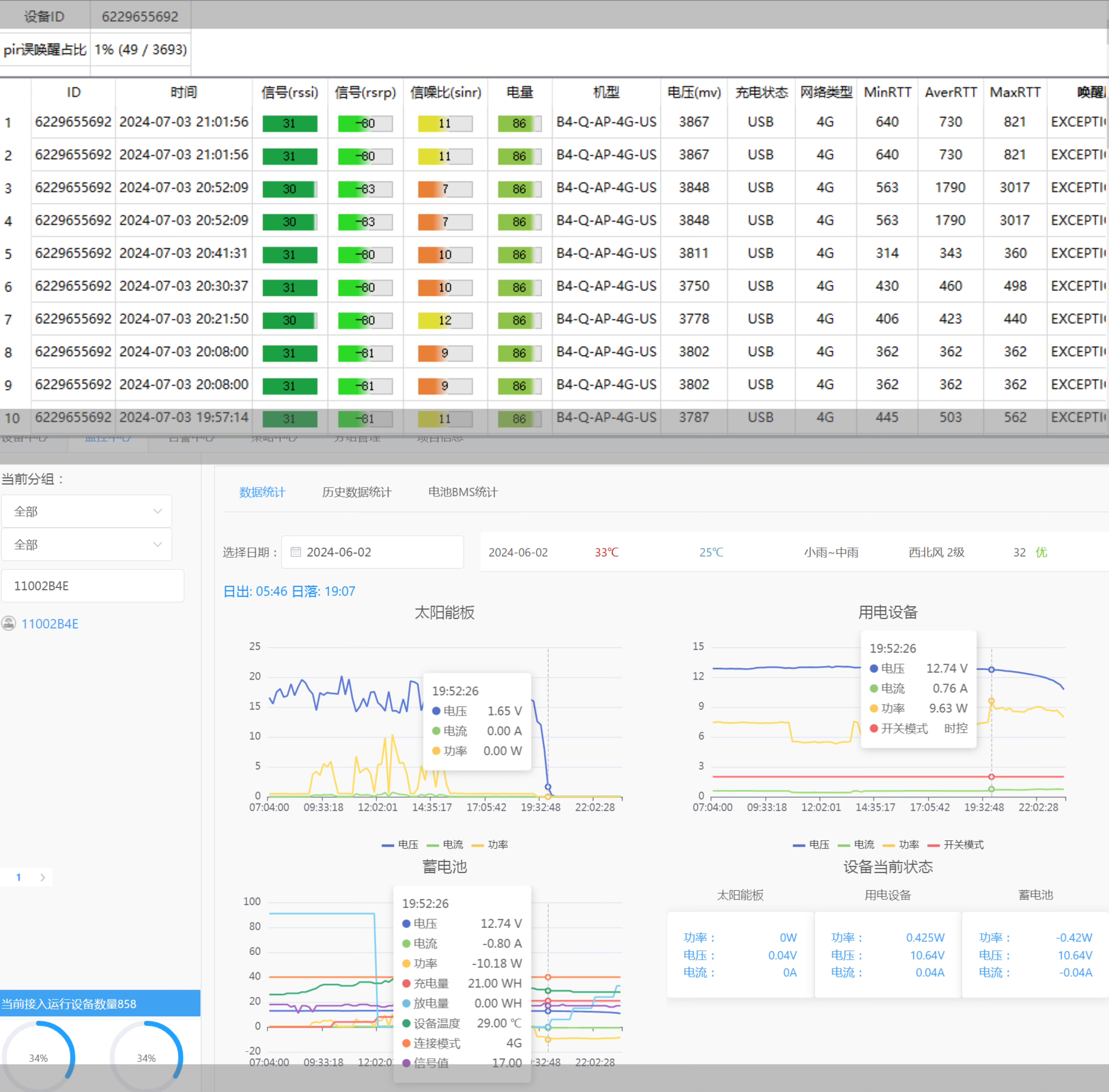Screen dimensions: 1109x1092
Task: Click the 蓄电池 status card power -0.42W
Action: pyautogui.click(x=1073, y=938)
